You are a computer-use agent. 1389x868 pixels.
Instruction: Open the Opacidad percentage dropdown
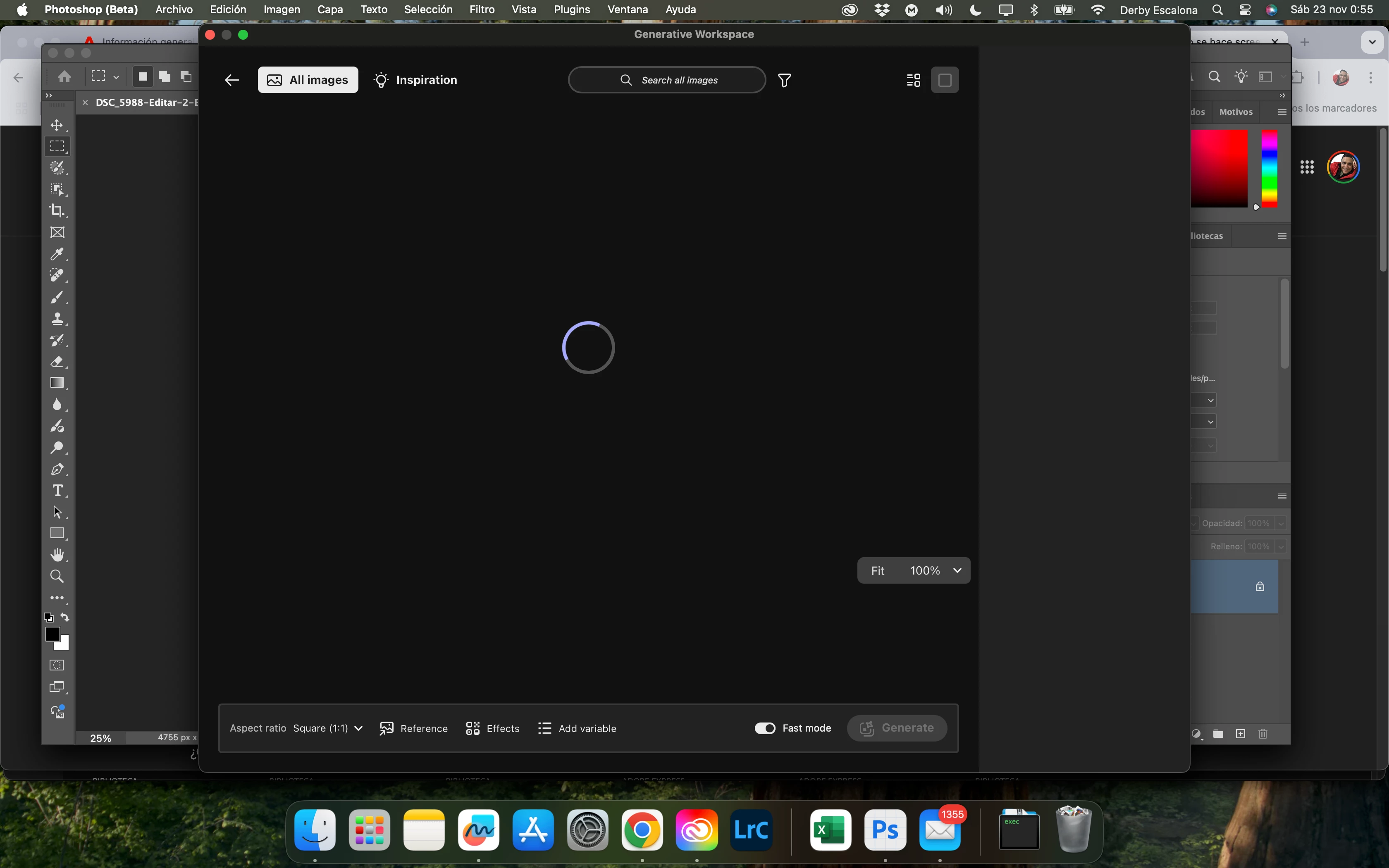1281,524
